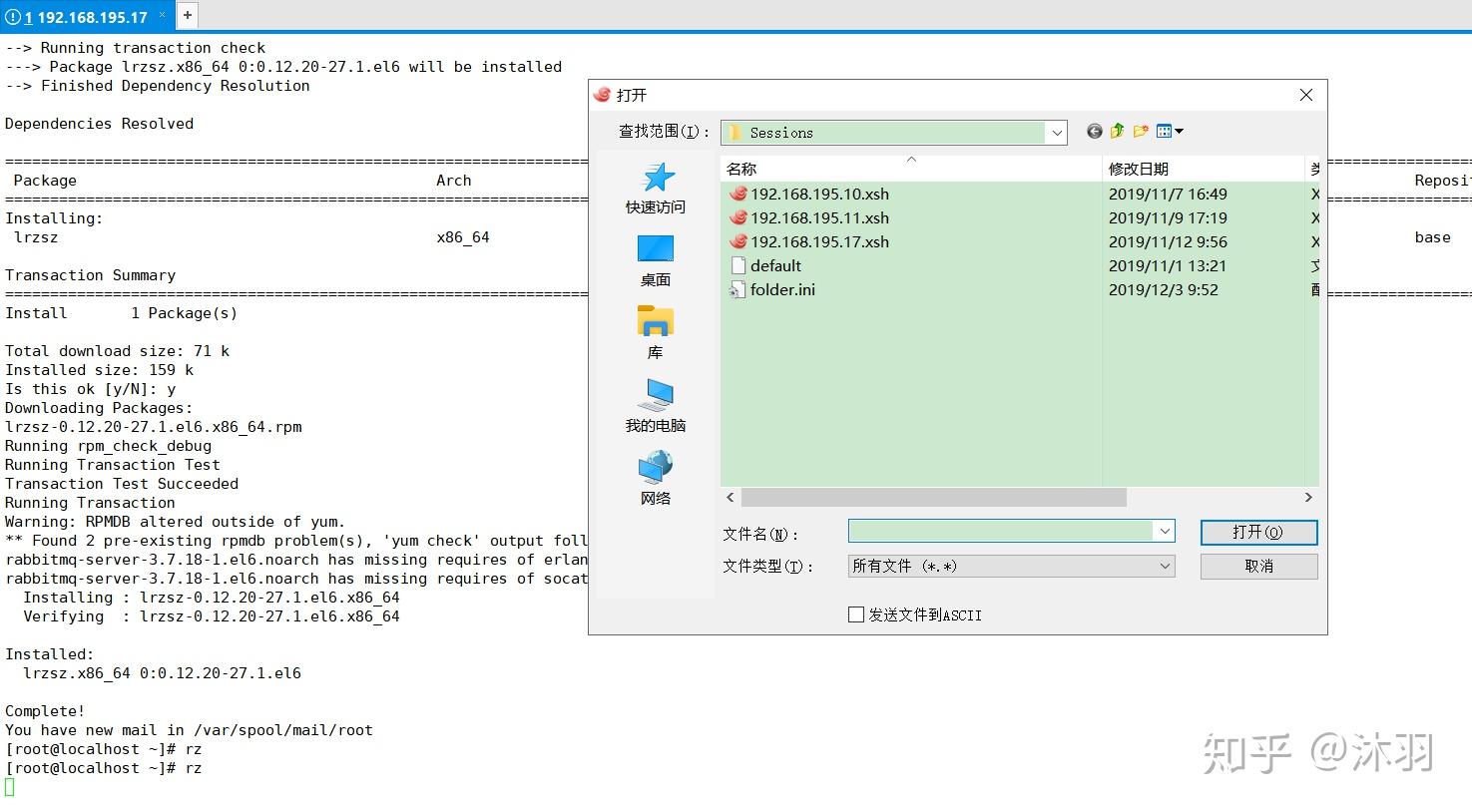Click the date 2019/11/12 9:56

(1168, 242)
